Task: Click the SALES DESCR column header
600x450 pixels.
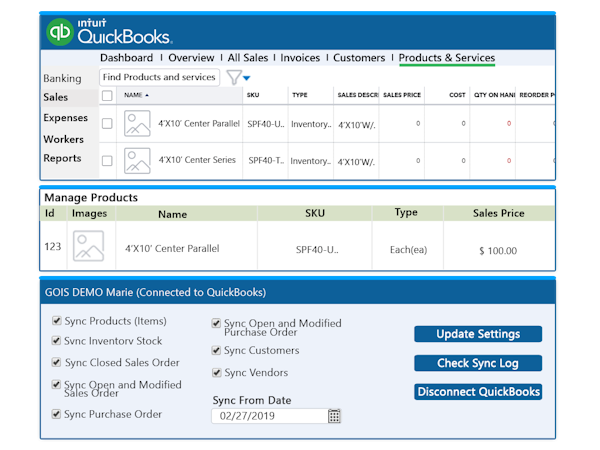Action: pyautogui.click(x=358, y=95)
